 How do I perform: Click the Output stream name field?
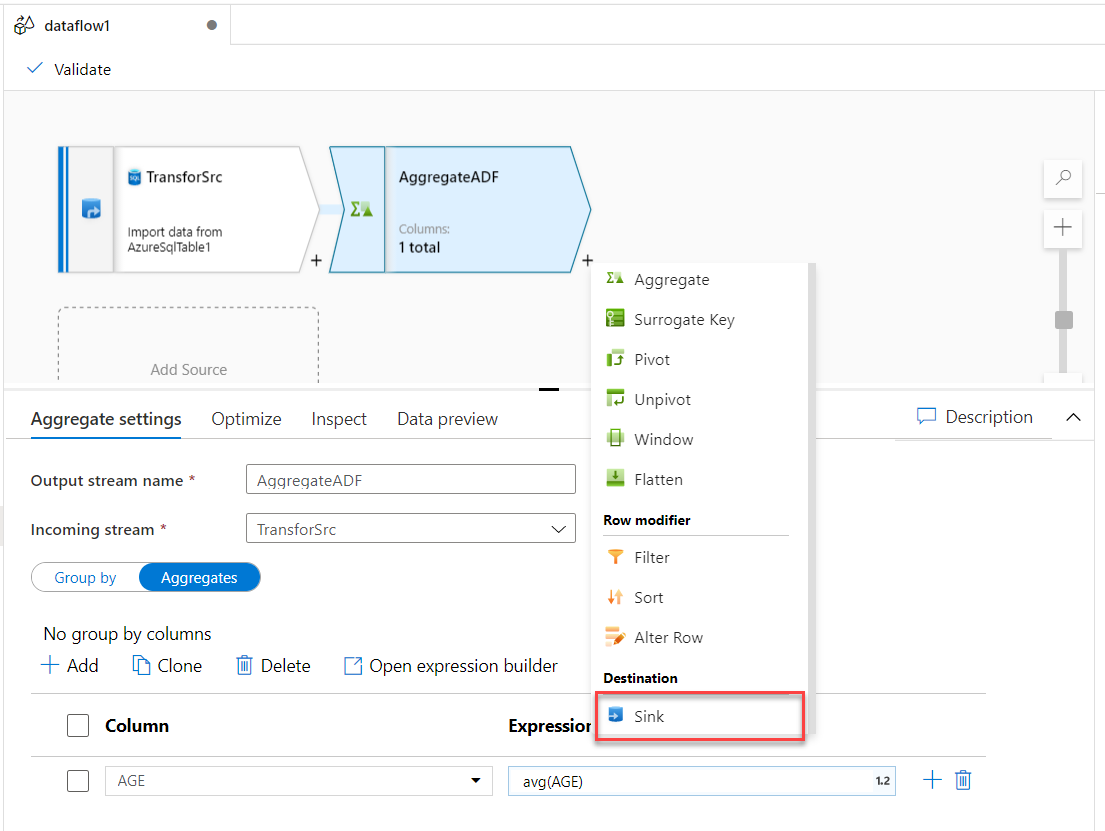point(410,480)
